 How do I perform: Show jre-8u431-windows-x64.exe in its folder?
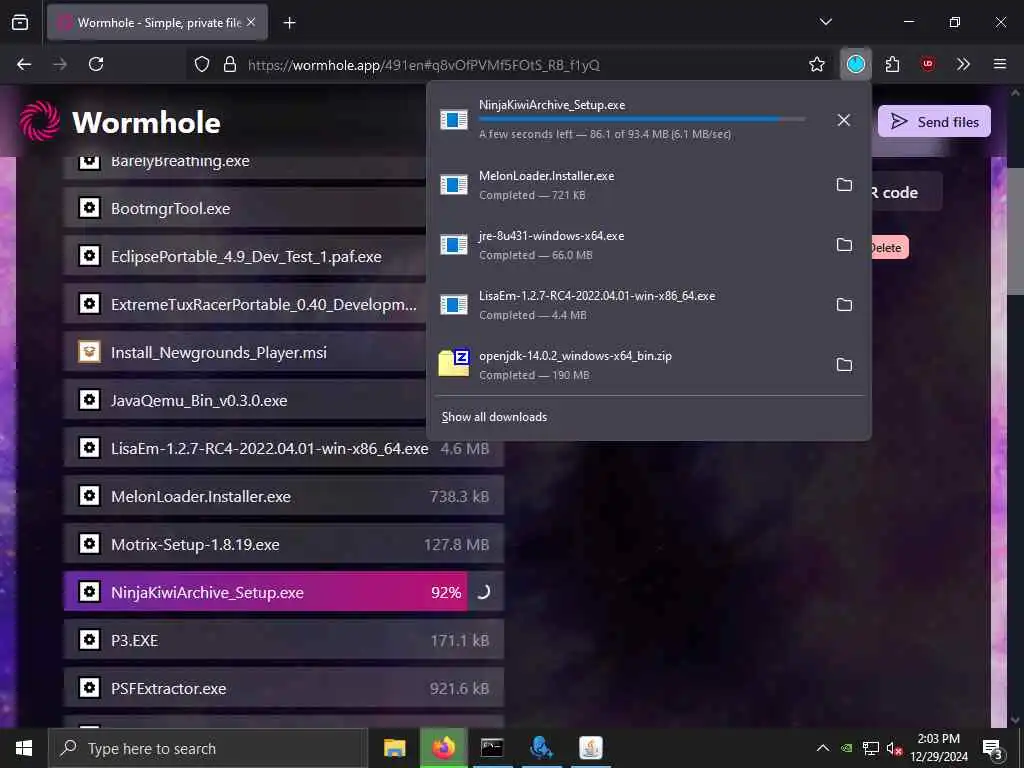click(844, 245)
